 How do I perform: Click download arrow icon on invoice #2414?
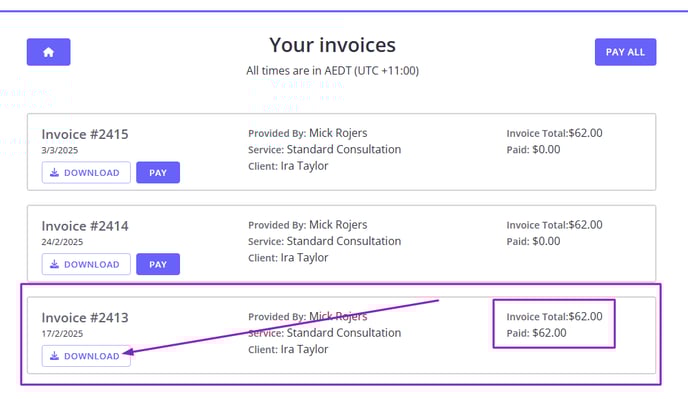point(54,264)
